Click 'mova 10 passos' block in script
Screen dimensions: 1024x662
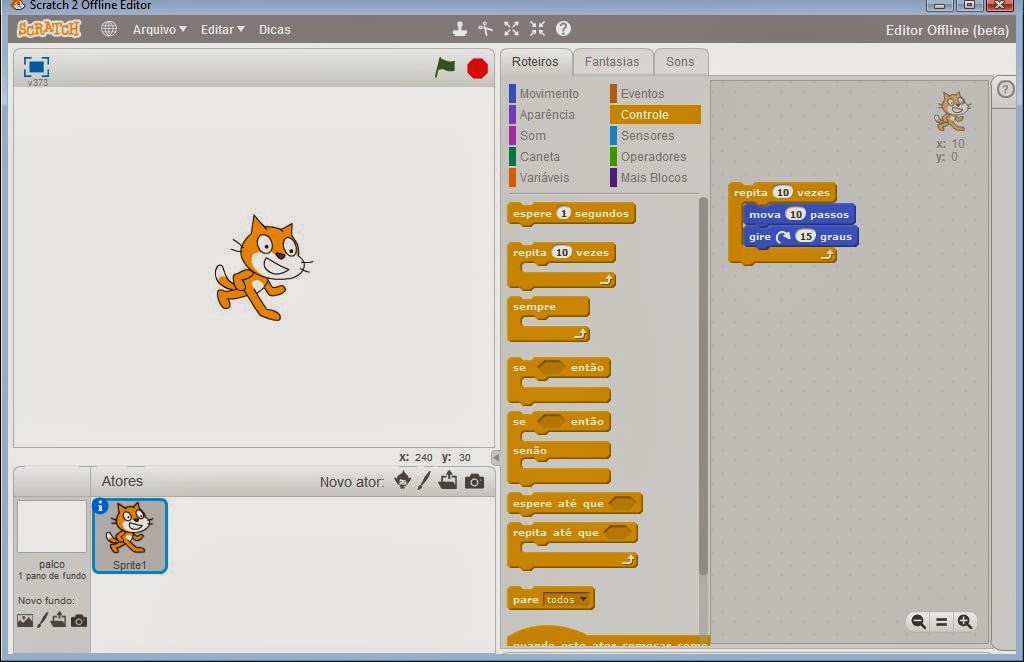click(799, 214)
